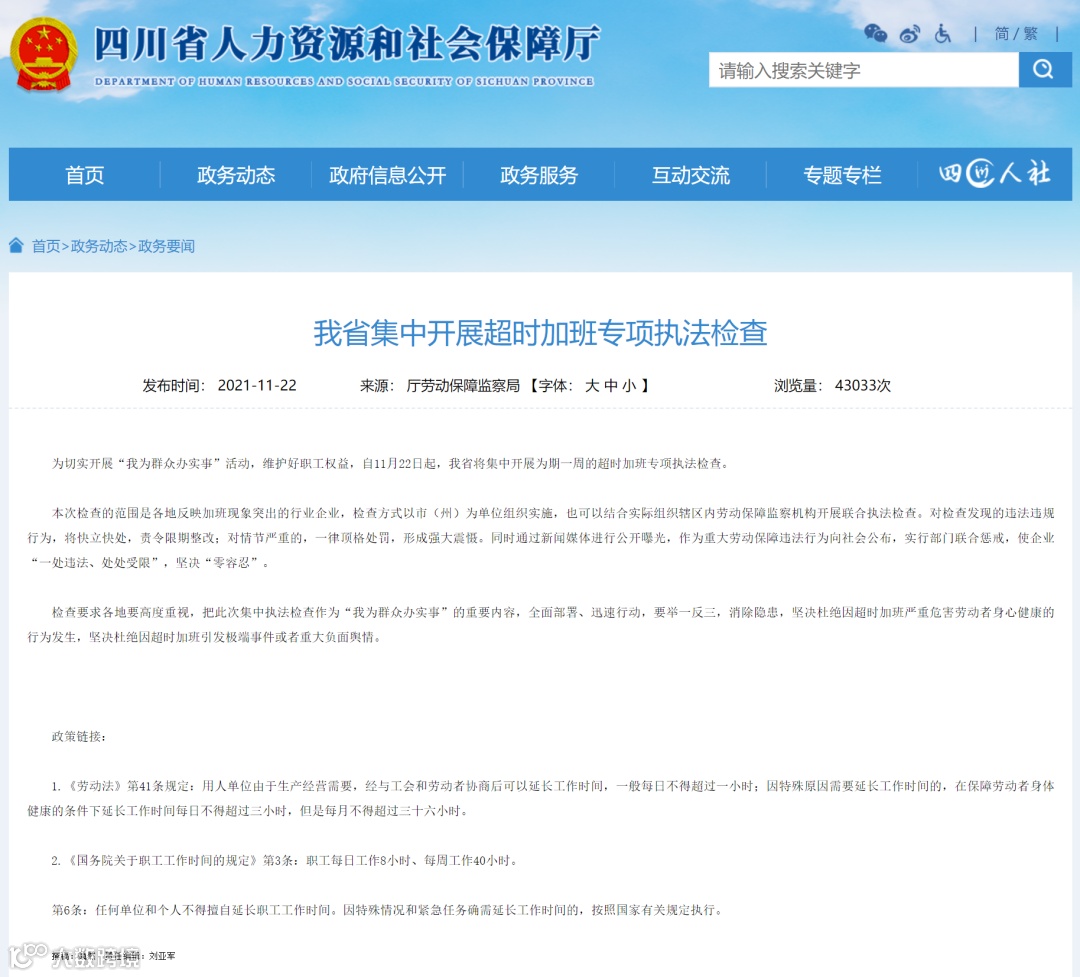This screenshot has height=977, width=1080.
Task: Click the article title 我省集中开展超时加班专项执法检查
Action: point(541,333)
